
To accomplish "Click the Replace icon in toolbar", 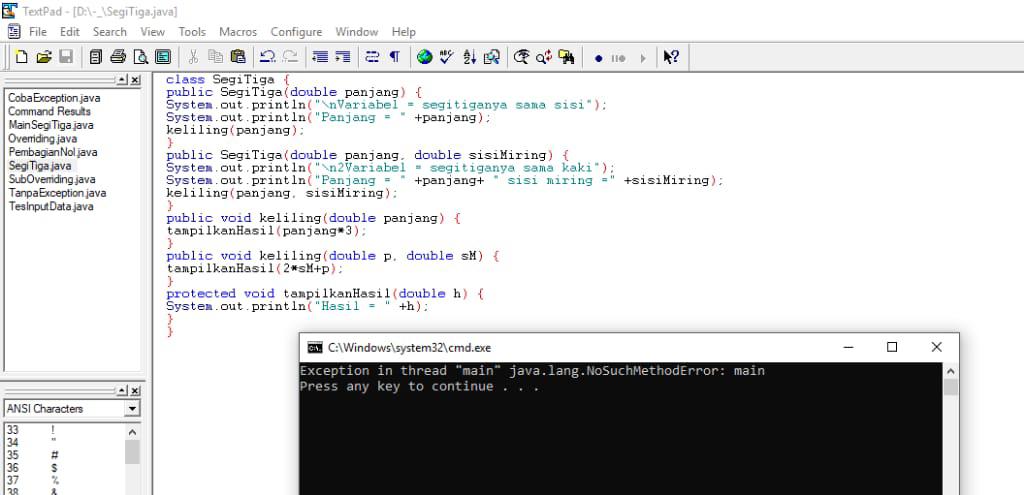I will [x=543, y=57].
